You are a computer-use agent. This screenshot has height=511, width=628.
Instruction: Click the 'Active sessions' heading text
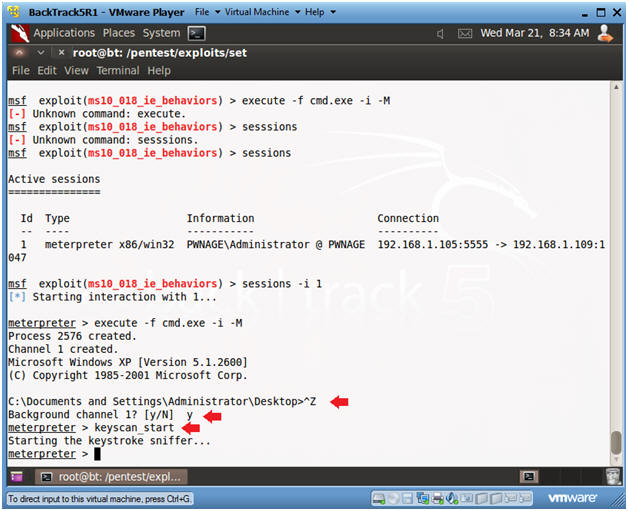click(54, 179)
